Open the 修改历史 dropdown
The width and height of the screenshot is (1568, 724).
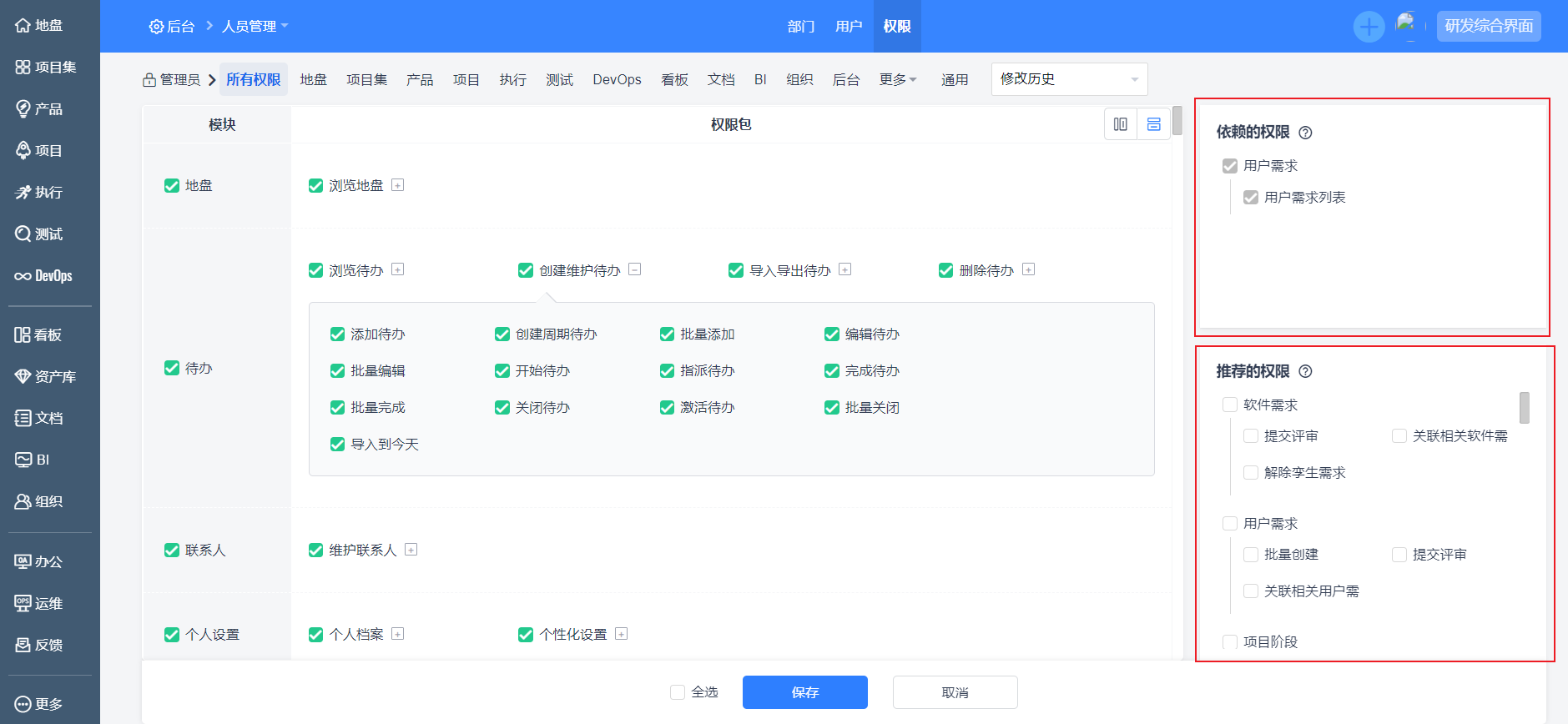point(1069,79)
